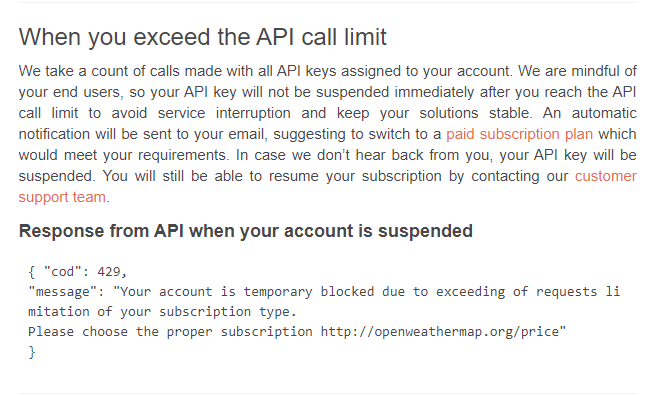Click the 'Response from API when your account is suspended' subheading
The width and height of the screenshot is (656, 395).
pos(246,231)
